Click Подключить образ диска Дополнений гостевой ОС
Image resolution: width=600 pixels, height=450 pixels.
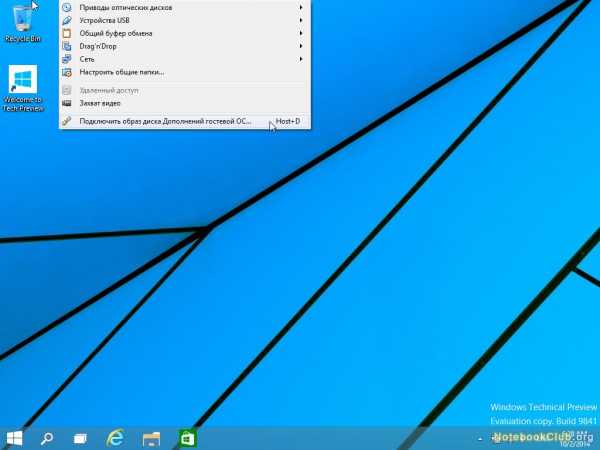point(165,122)
